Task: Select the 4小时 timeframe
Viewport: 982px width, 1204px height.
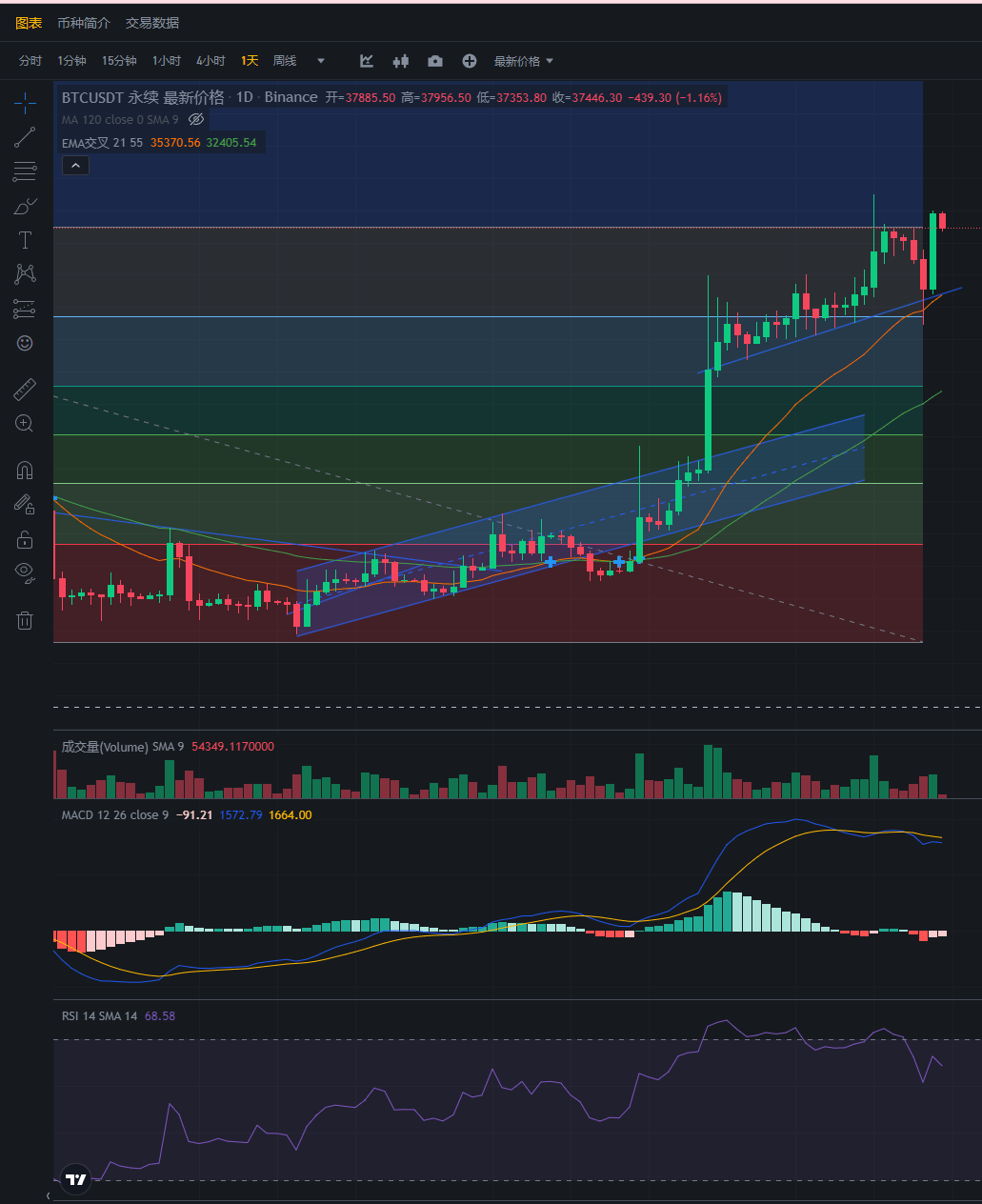Action: click(x=210, y=61)
